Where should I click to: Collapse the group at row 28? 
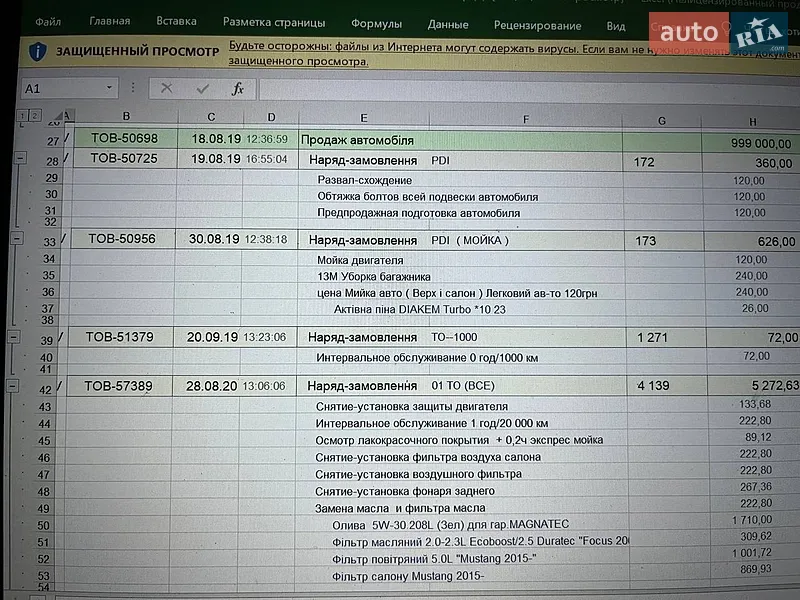coord(19,158)
